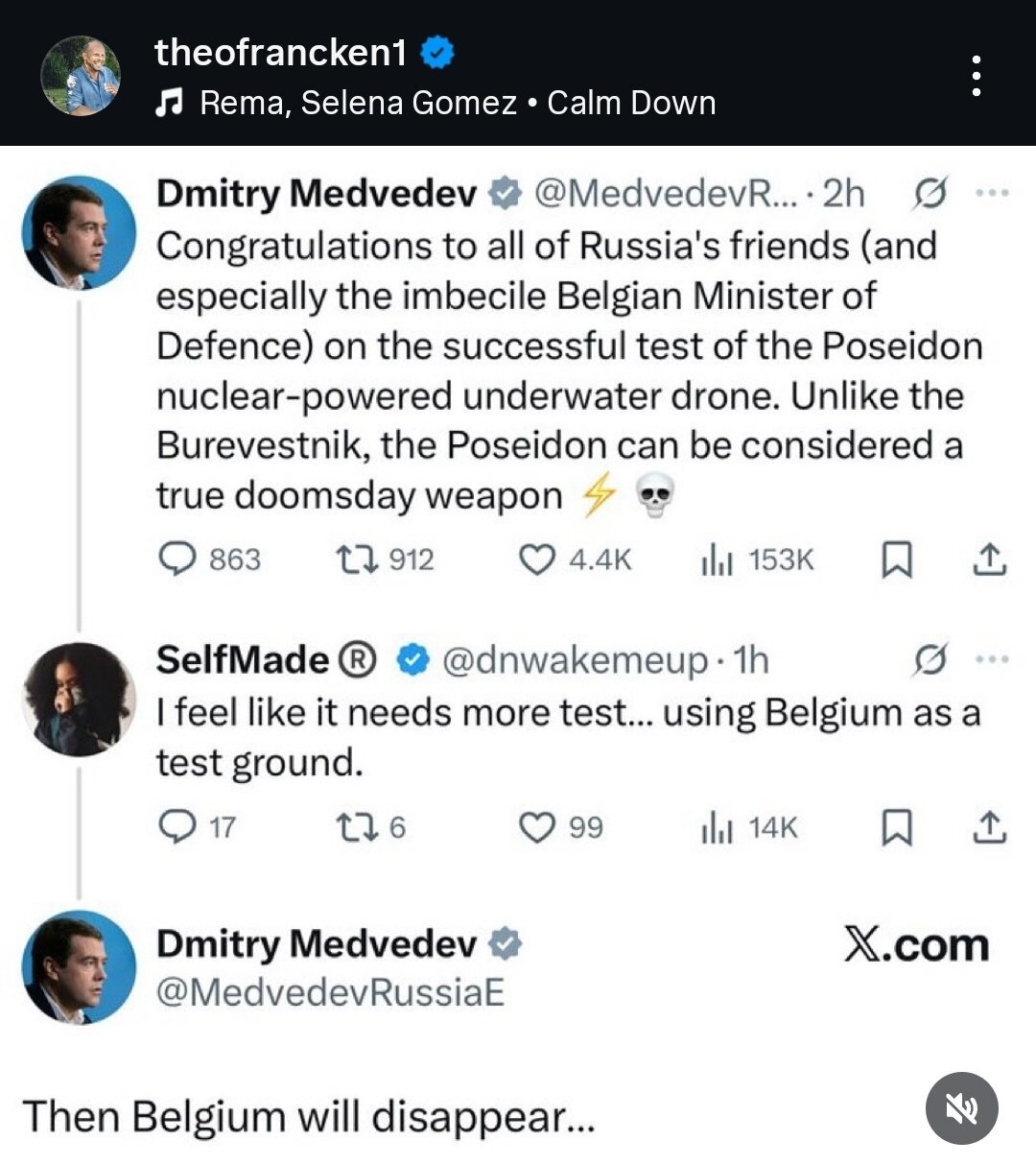This screenshot has width=1036, height=1165.
Task: Retweet SelfMade's Belgium test ground tweet
Action: pyautogui.click(x=357, y=826)
